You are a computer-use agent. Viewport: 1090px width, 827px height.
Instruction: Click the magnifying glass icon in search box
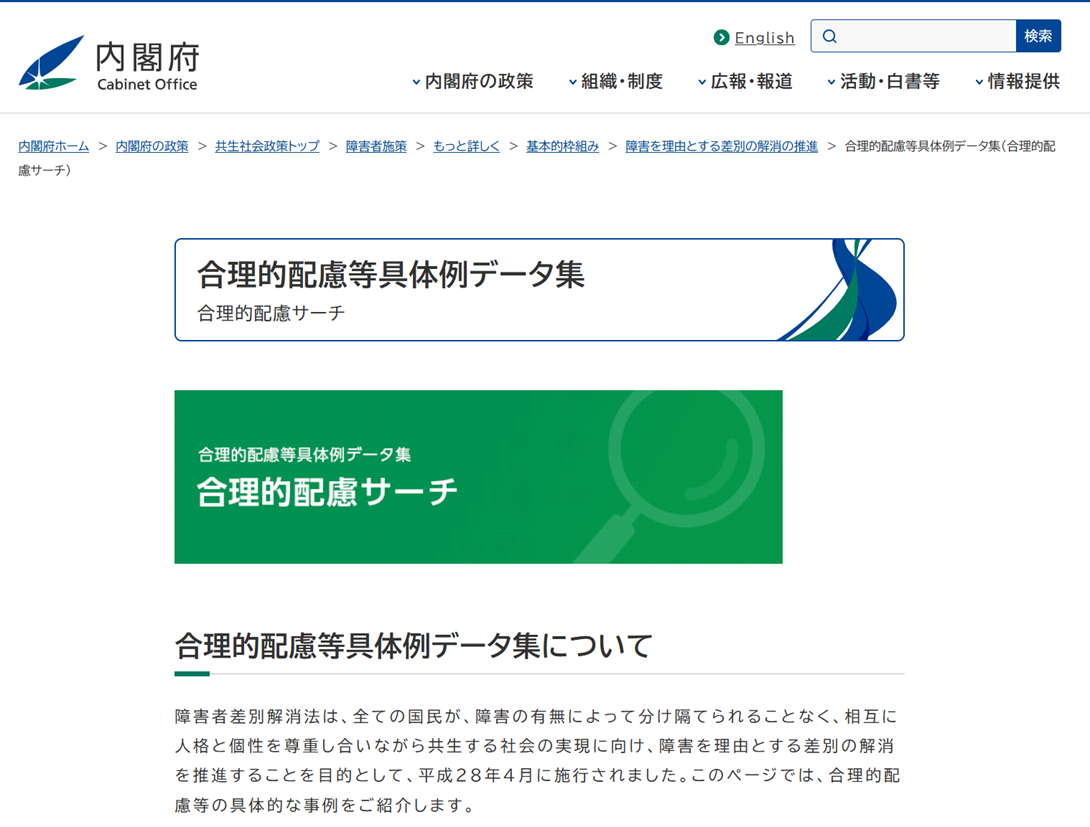tap(830, 37)
